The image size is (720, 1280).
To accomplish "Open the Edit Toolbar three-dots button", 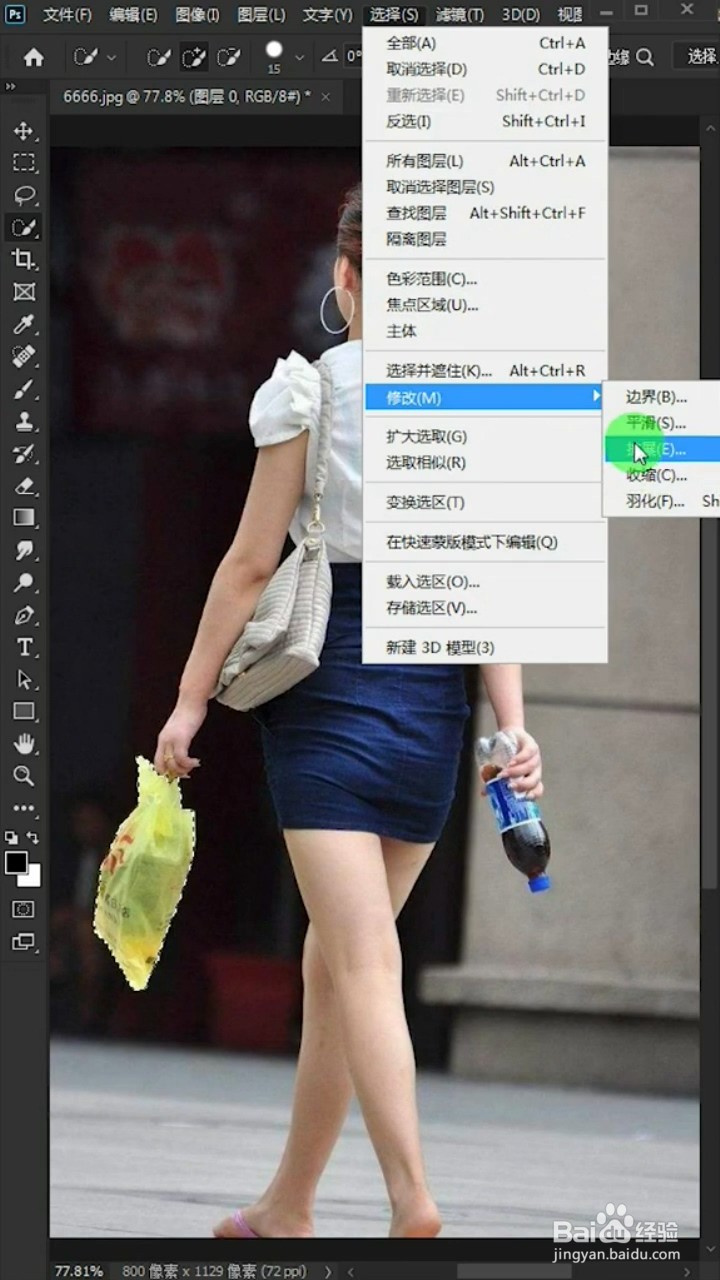I will [24, 808].
